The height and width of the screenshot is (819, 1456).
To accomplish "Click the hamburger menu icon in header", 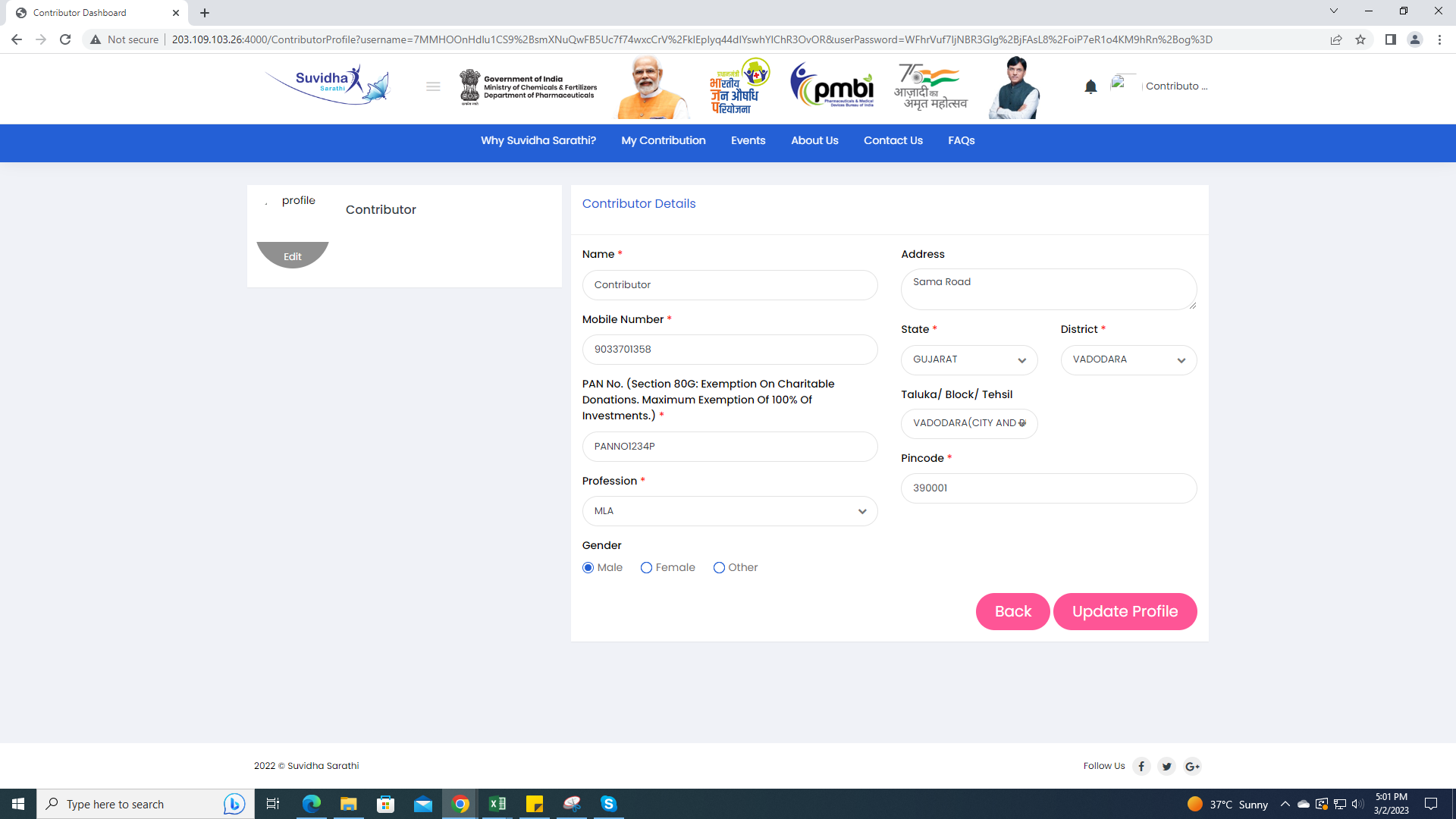I will (x=433, y=86).
